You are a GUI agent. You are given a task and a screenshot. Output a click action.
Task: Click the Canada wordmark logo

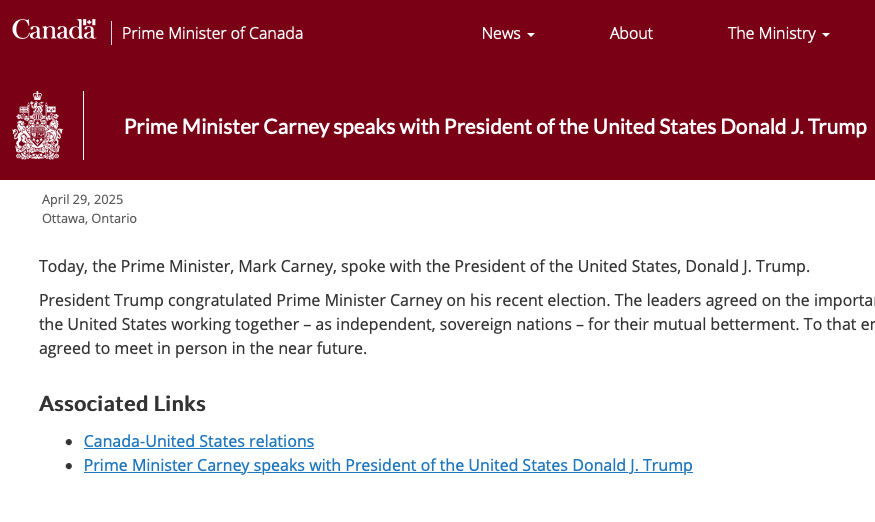[x=53, y=31]
